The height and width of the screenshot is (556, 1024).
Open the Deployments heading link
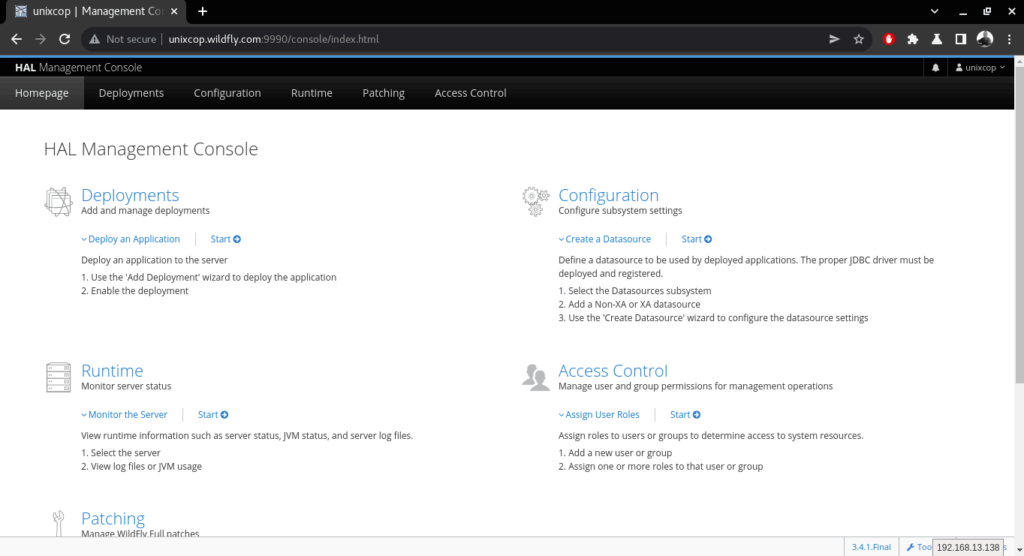pyautogui.click(x=130, y=195)
